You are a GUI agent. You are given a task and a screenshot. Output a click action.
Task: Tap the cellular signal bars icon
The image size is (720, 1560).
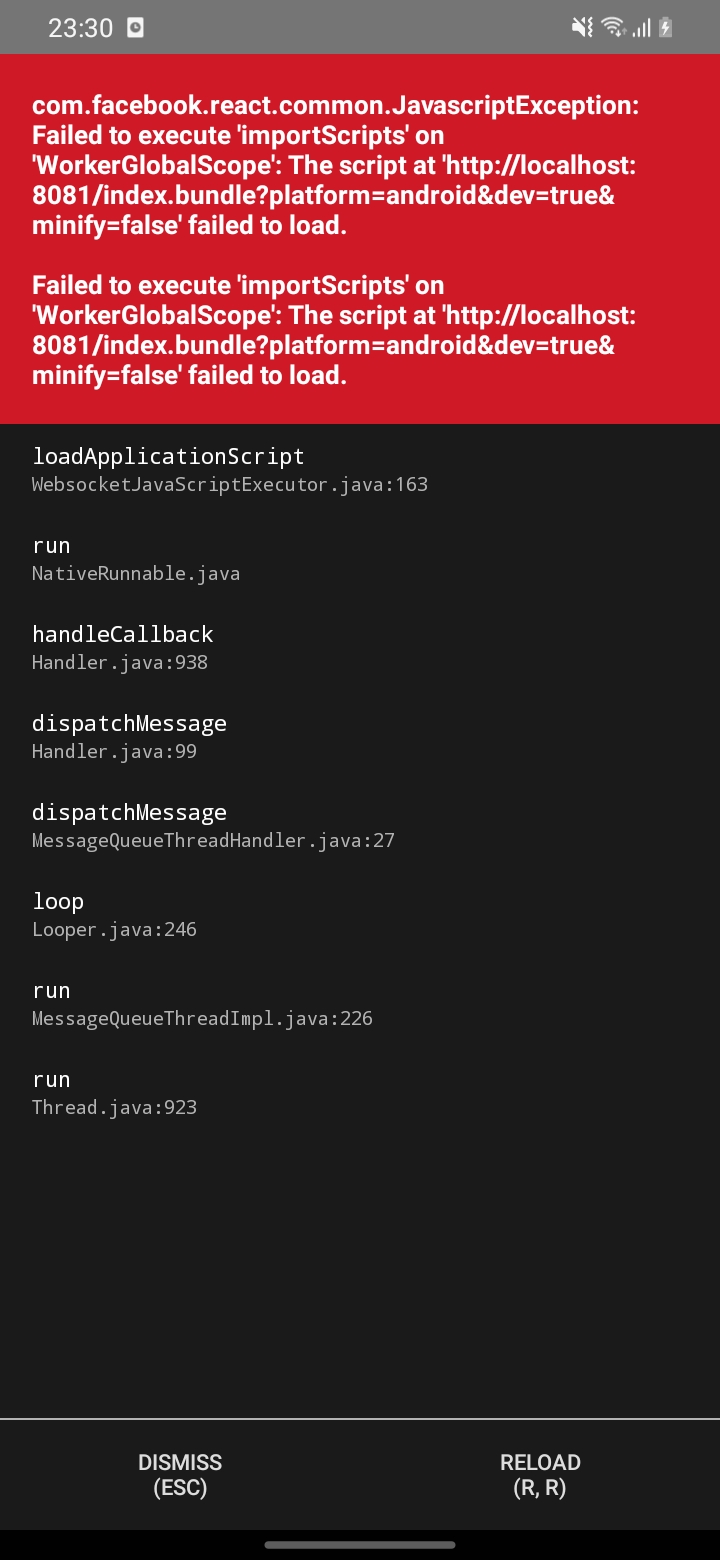[x=641, y=28]
